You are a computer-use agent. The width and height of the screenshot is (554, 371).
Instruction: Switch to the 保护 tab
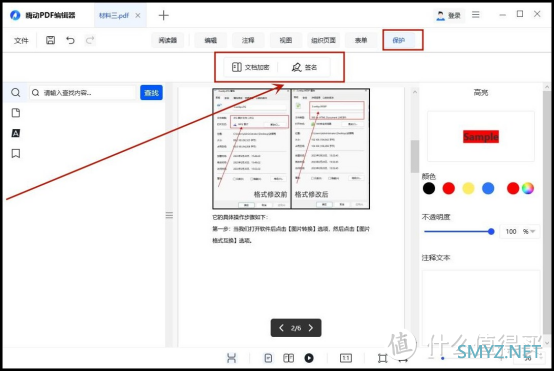[x=399, y=40]
